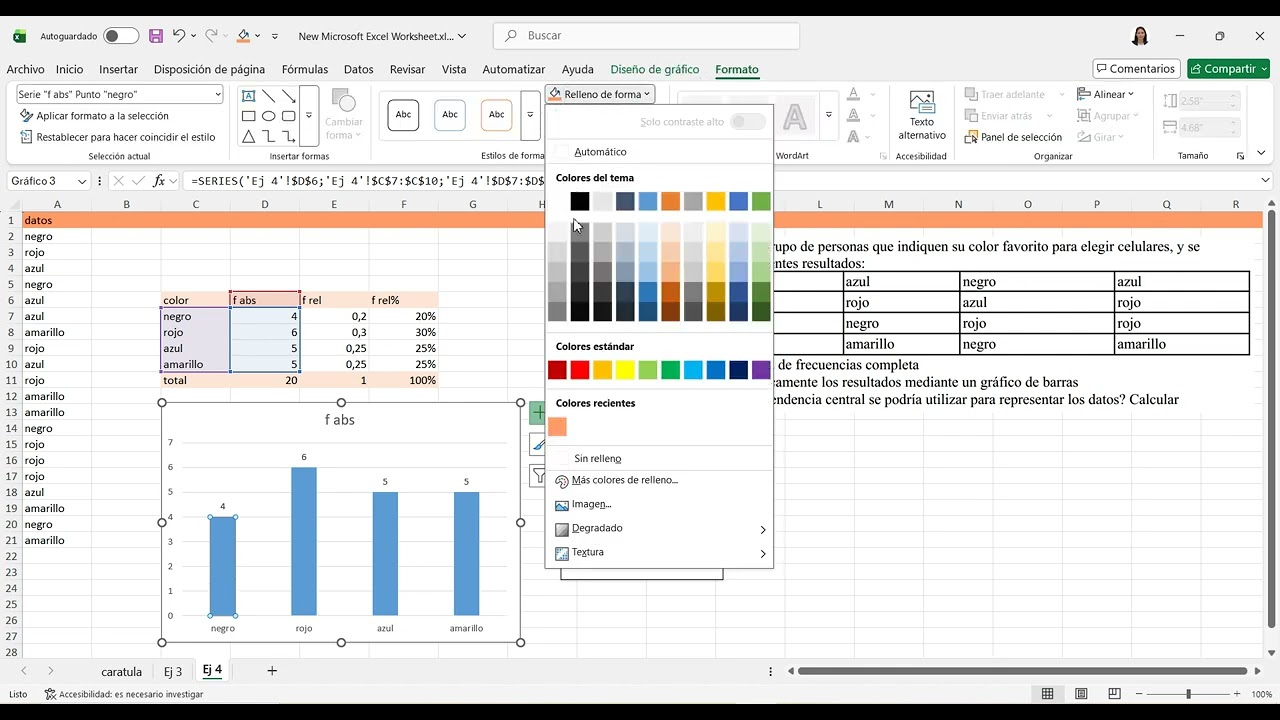This screenshot has width=1280, height=720.
Task: Click the Save icon in title bar
Action: click(156, 36)
